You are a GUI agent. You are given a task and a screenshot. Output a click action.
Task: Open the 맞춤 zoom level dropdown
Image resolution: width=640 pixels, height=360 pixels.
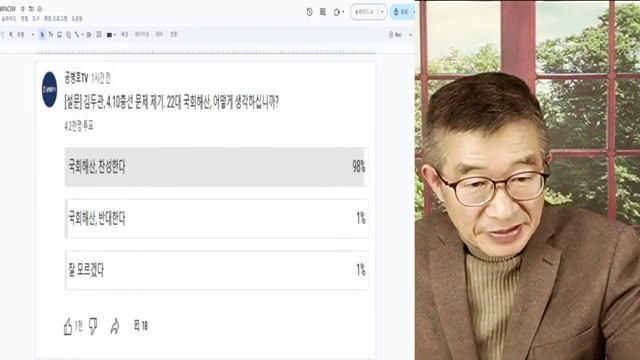[25, 35]
